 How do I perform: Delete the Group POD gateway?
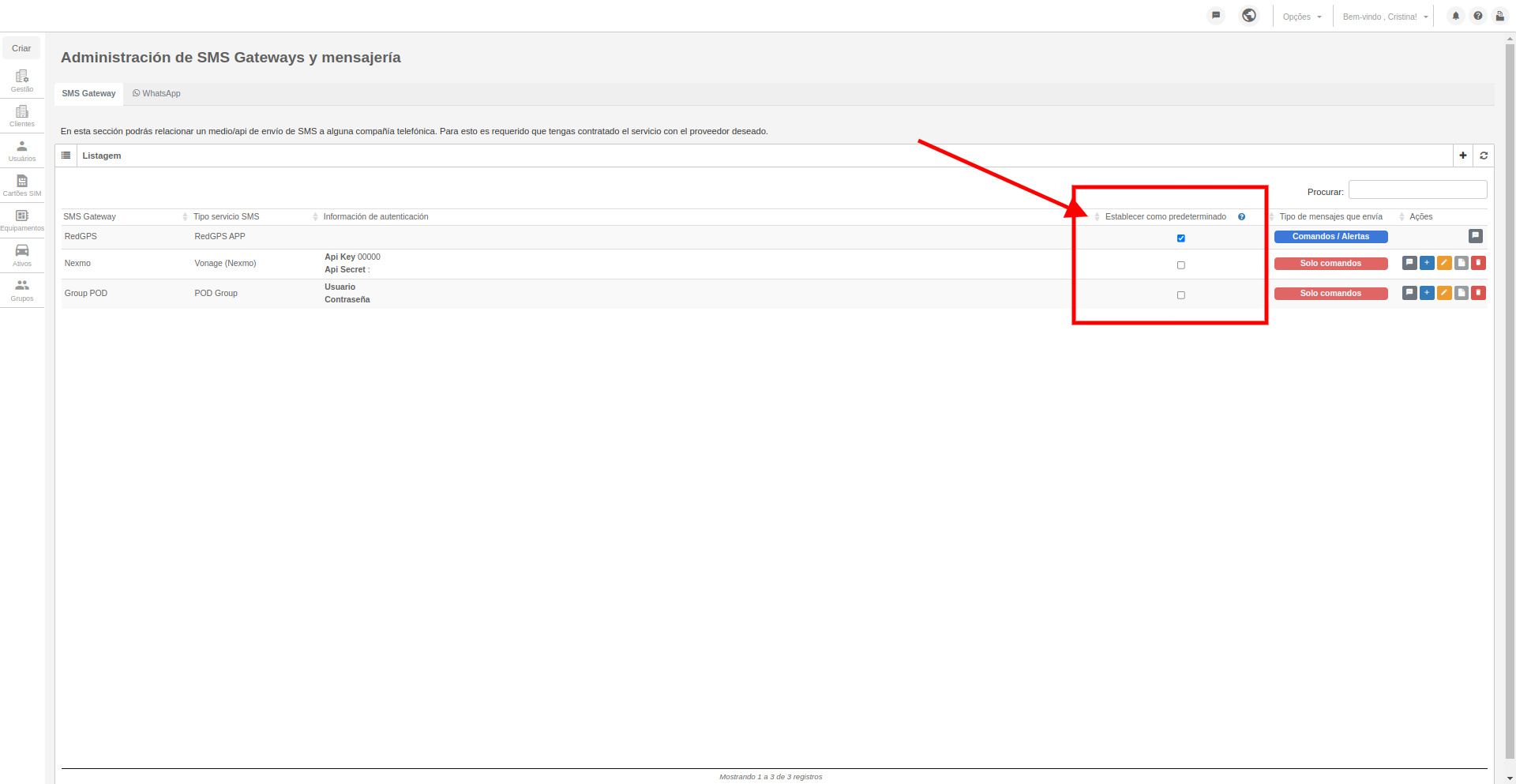(x=1479, y=293)
